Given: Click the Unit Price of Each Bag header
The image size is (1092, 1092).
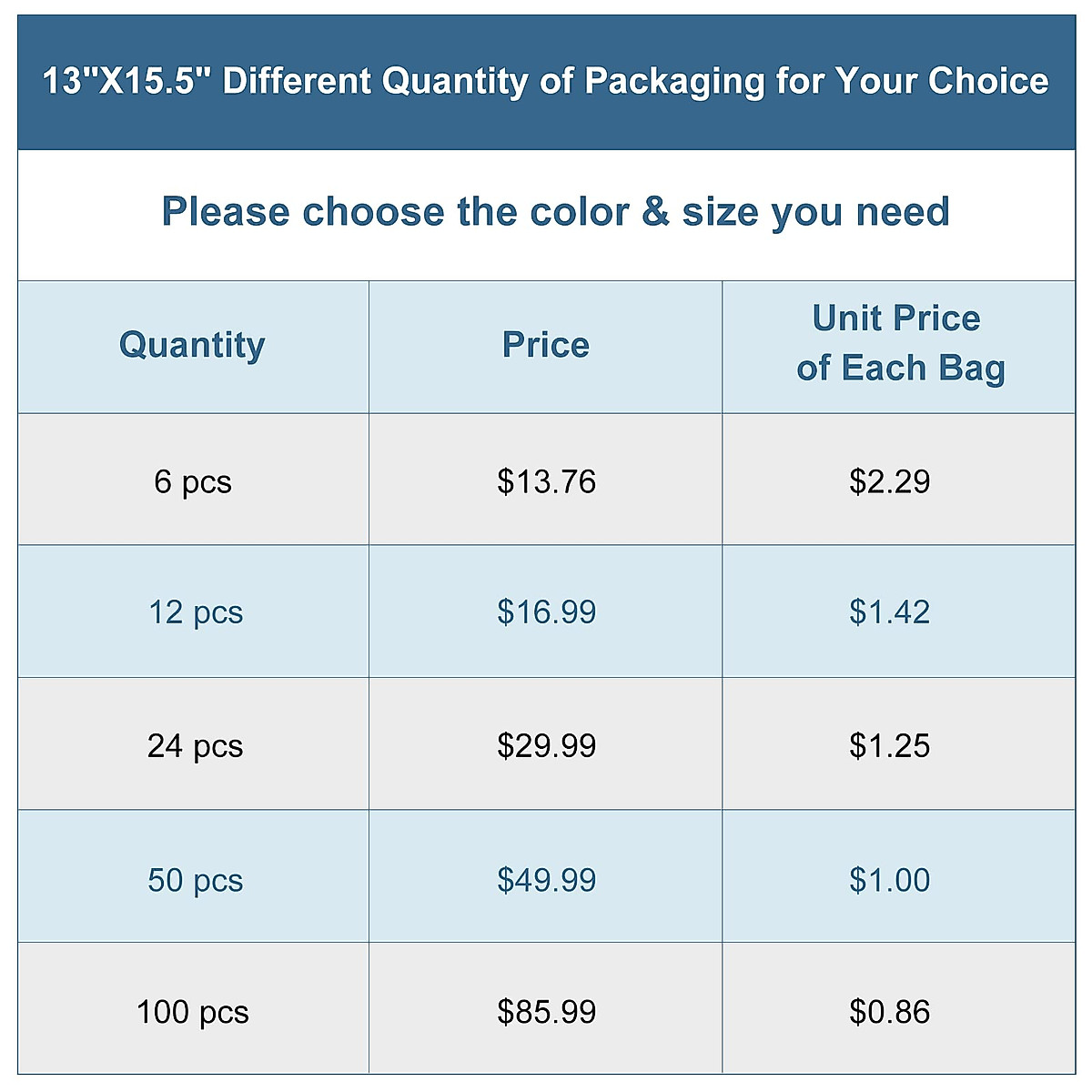Looking at the screenshot, I should (x=899, y=344).
